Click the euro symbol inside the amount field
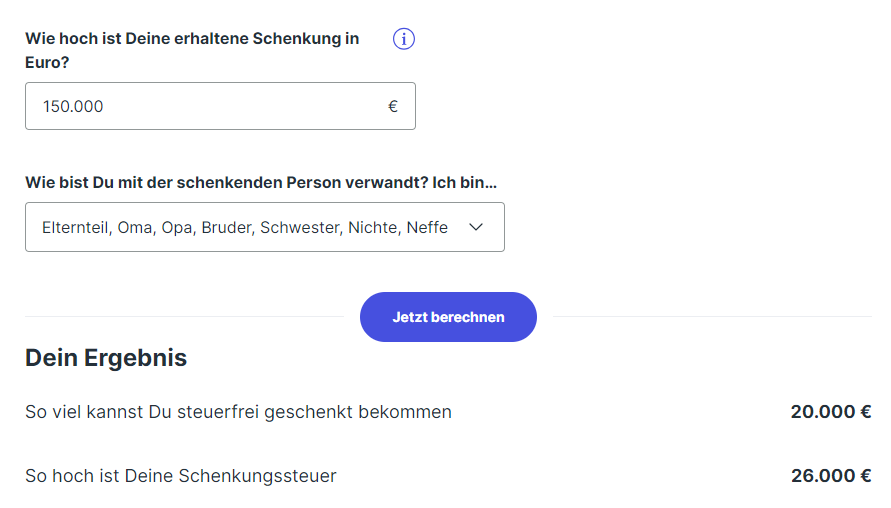 pyautogui.click(x=393, y=106)
